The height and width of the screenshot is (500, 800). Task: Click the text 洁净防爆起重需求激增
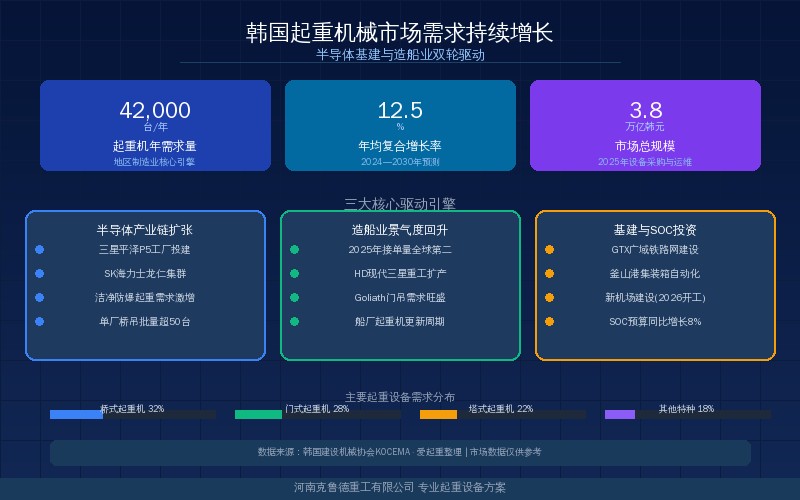(x=145, y=297)
